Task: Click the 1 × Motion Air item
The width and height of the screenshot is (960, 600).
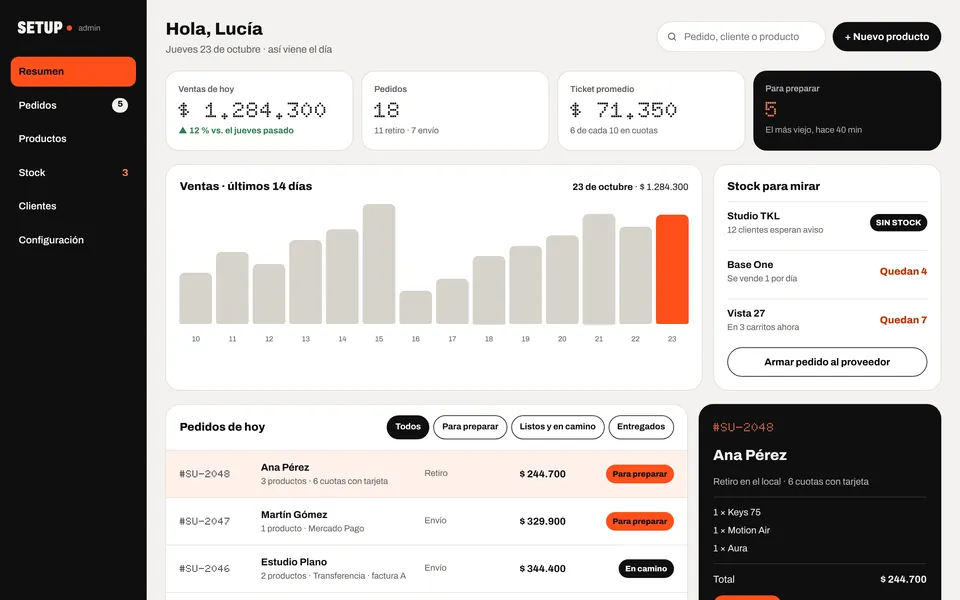Action: [x=741, y=530]
